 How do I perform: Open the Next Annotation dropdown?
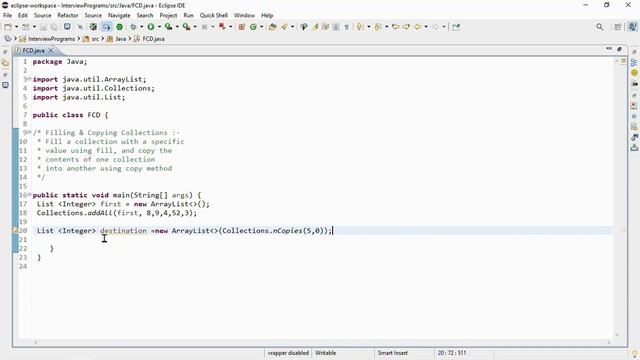369,27
